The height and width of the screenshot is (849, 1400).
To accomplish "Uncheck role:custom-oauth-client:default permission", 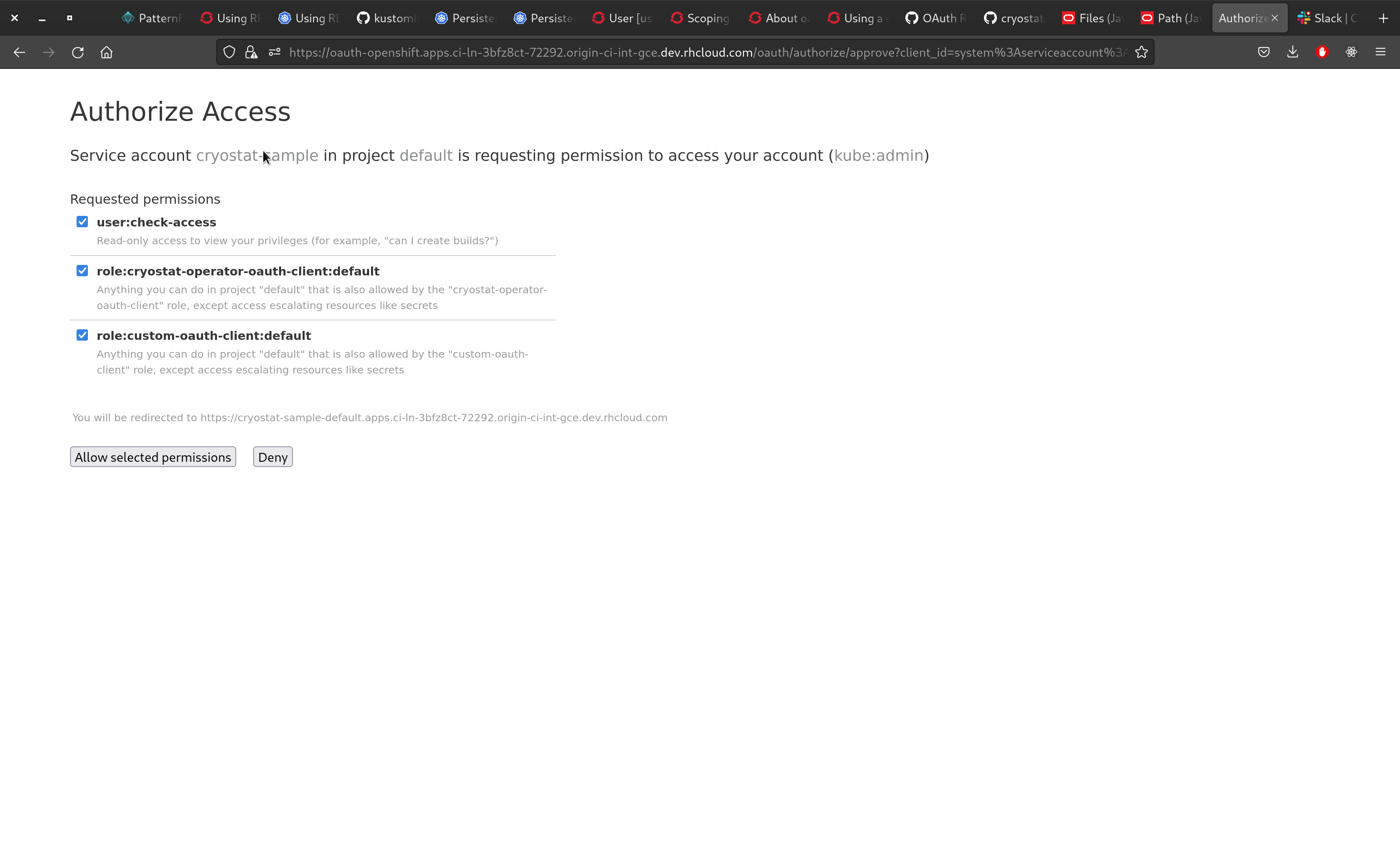I will click(82, 335).
